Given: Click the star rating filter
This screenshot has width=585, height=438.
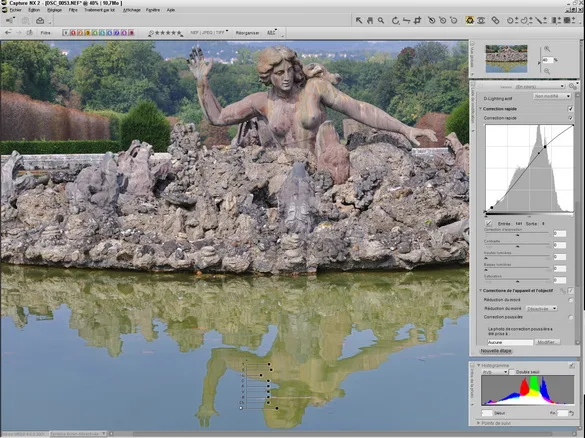Looking at the screenshot, I should click(x=166, y=33).
